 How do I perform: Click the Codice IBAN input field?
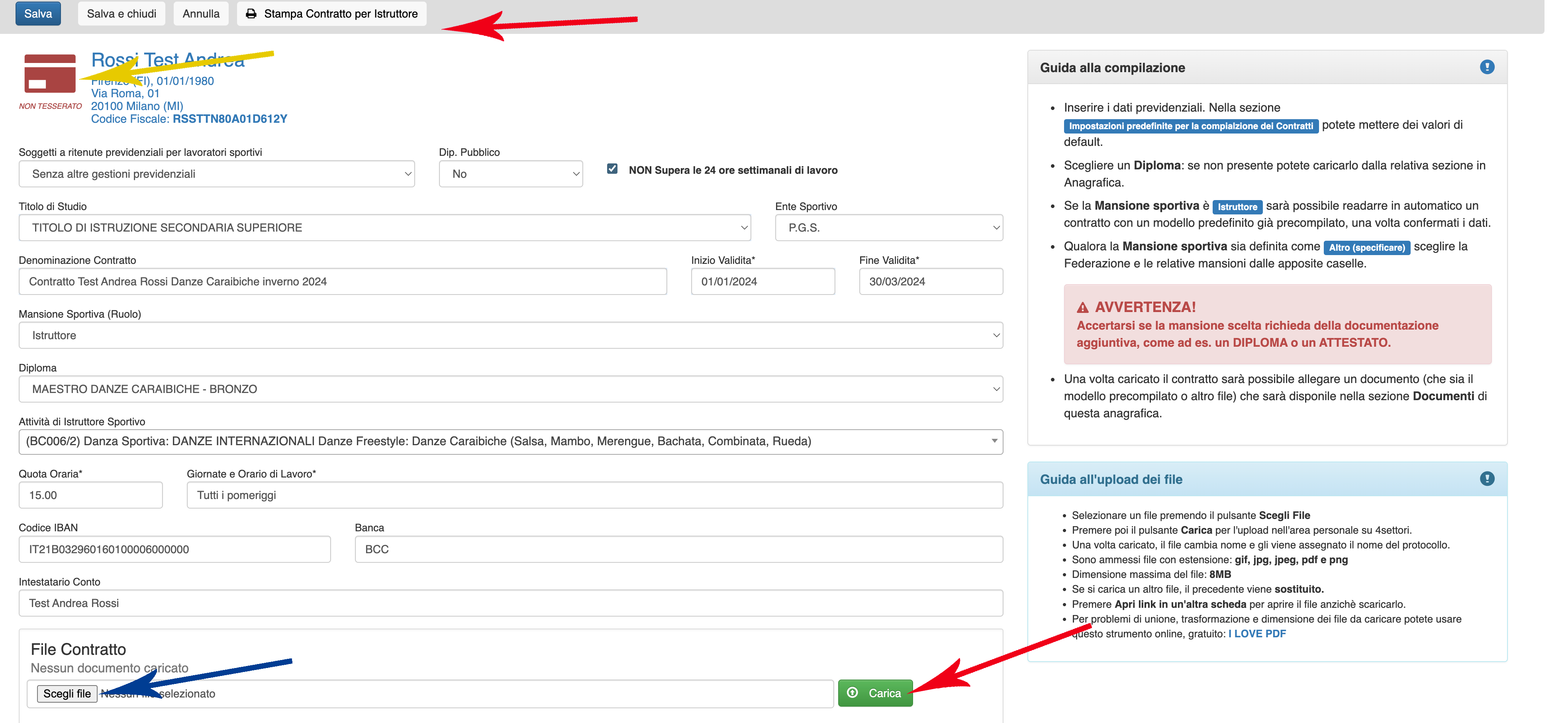click(175, 549)
